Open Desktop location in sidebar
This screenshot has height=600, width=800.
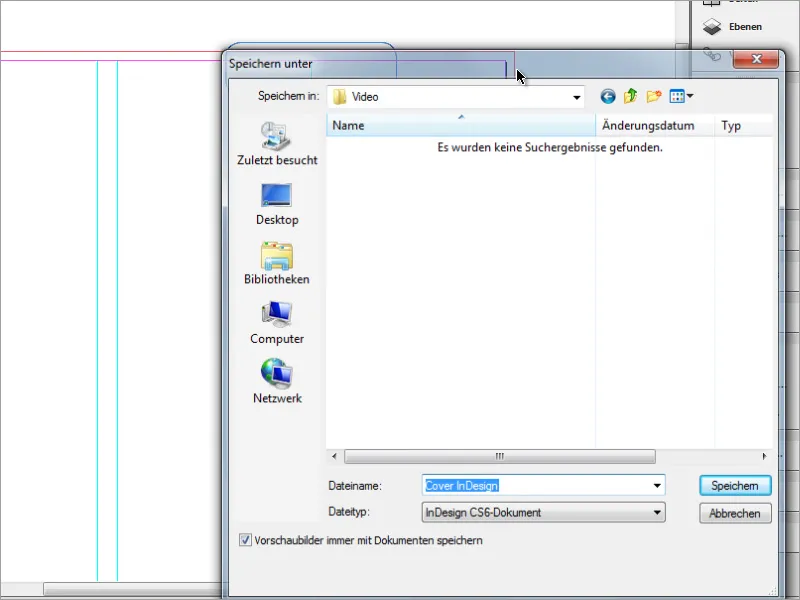(x=277, y=204)
